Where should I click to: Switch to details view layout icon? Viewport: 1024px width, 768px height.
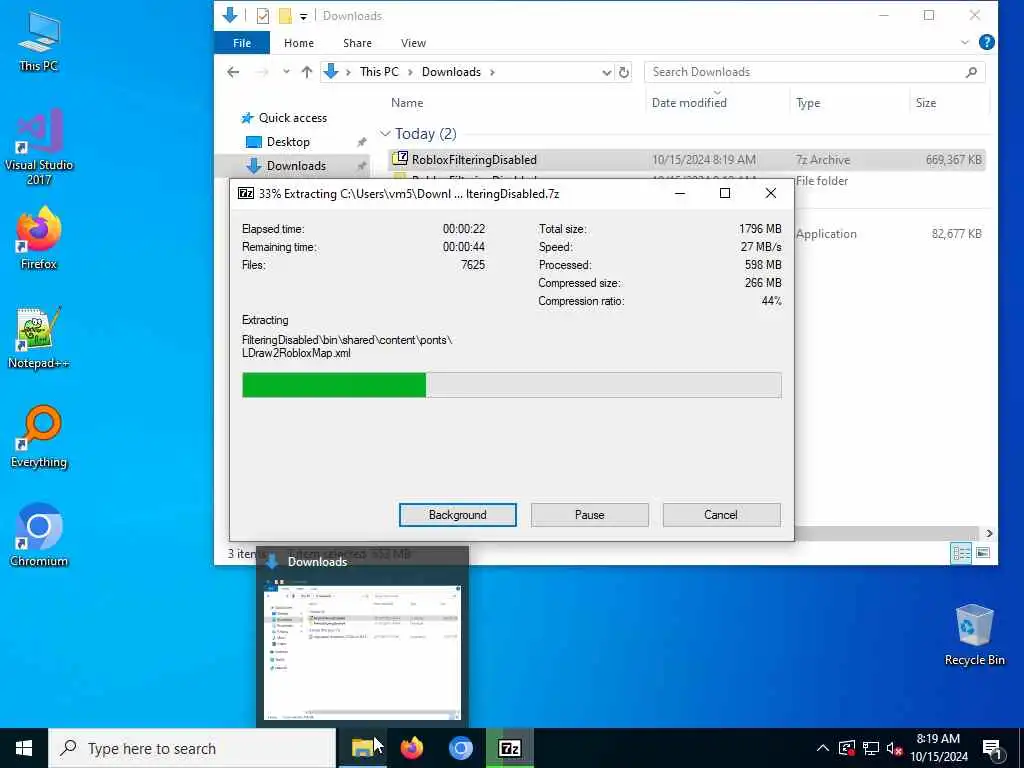(x=961, y=553)
